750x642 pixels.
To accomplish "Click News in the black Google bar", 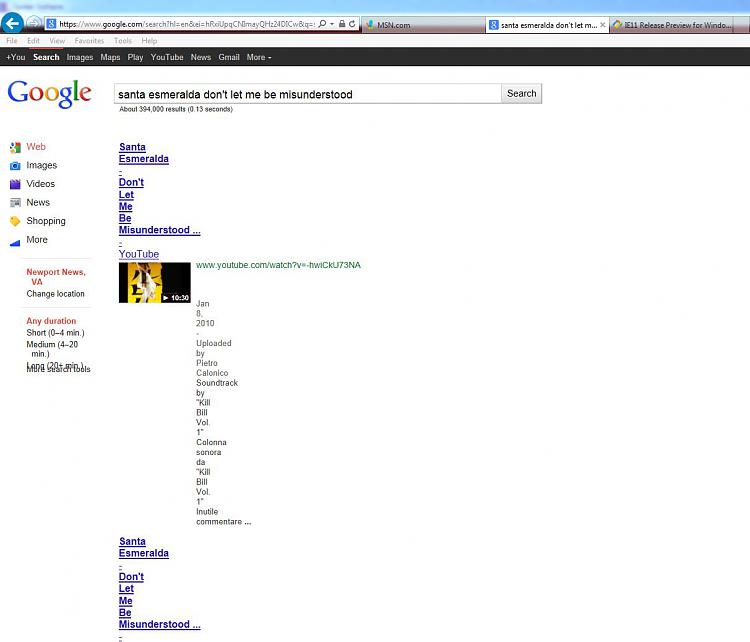I will (201, 57).
